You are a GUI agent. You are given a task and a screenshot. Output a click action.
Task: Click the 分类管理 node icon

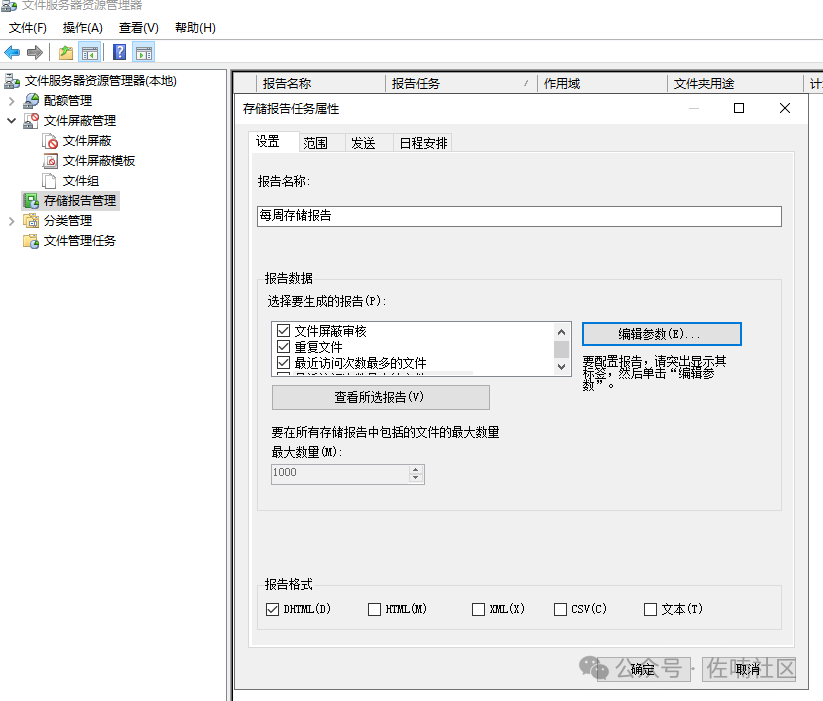pyautogui.click(x=31, y=220)
